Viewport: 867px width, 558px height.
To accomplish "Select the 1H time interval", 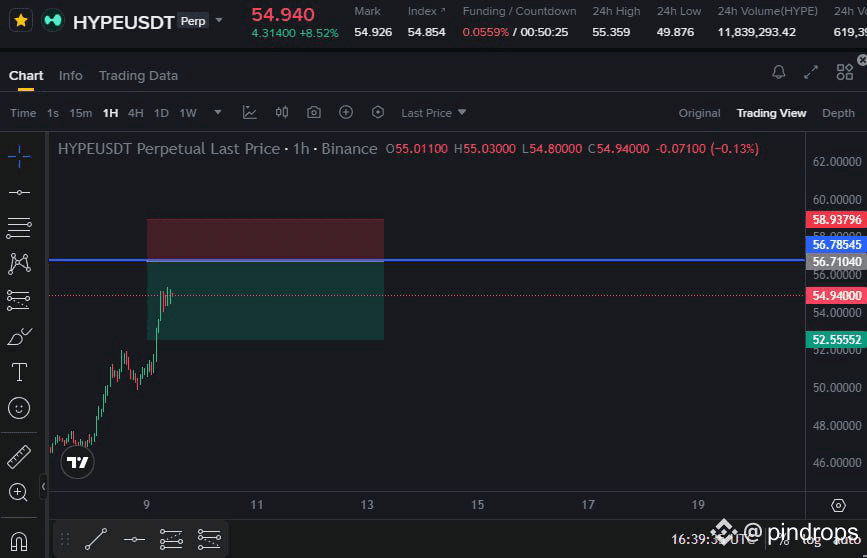I will [111, 113].
